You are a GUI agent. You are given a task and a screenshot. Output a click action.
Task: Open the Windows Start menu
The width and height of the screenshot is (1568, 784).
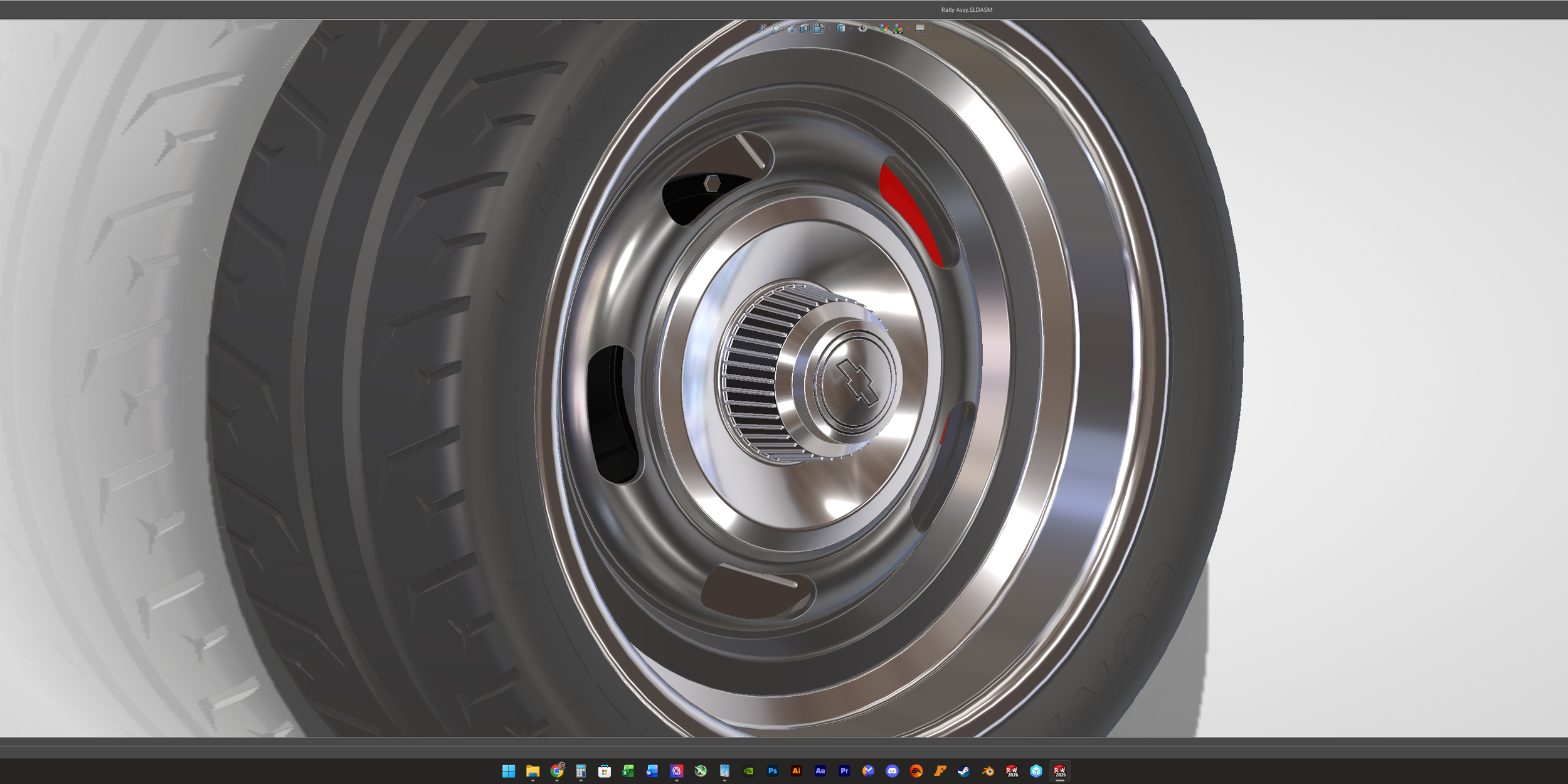pos(509,771)
